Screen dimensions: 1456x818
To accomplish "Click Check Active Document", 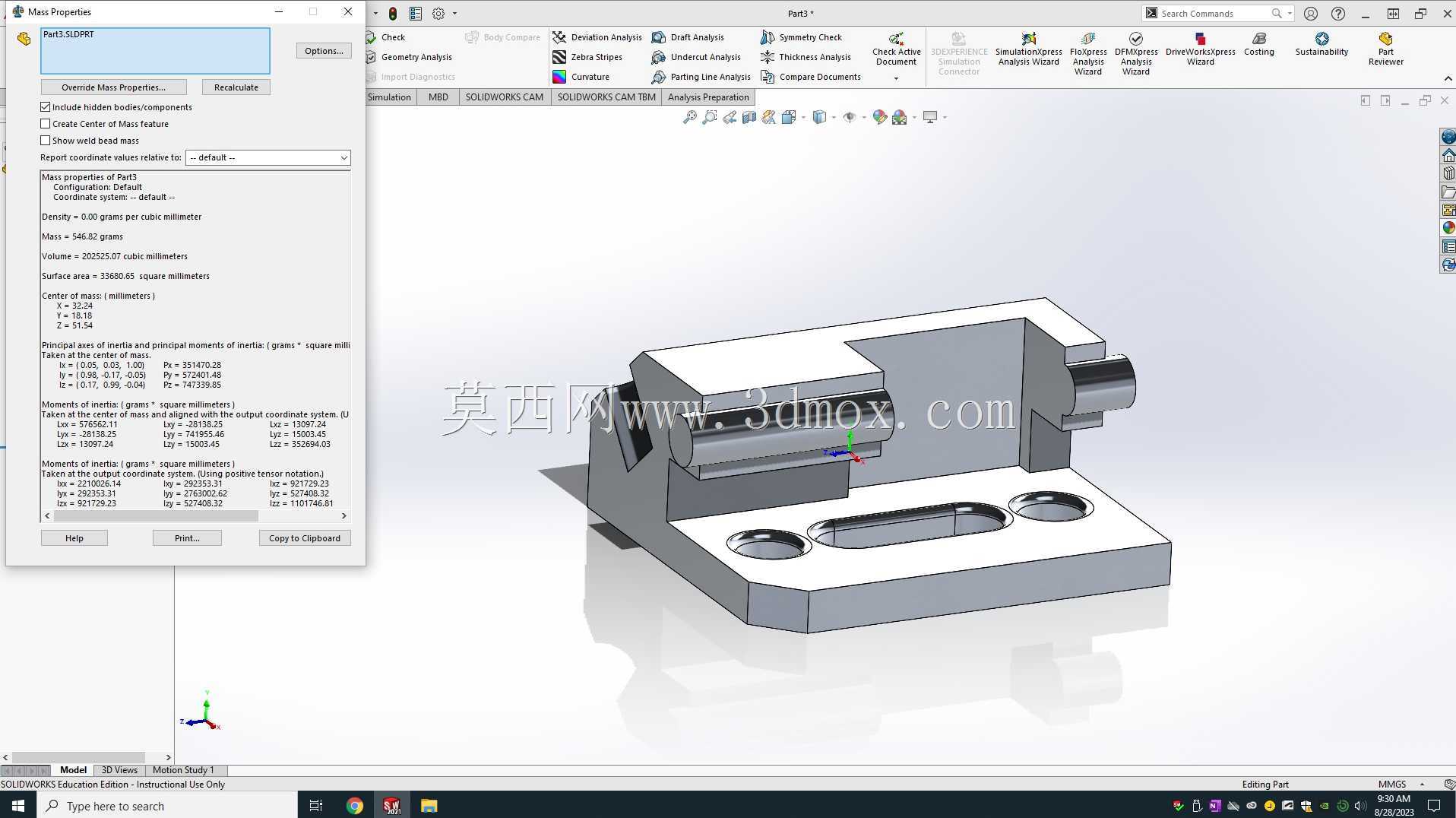I will click(896, 50).
